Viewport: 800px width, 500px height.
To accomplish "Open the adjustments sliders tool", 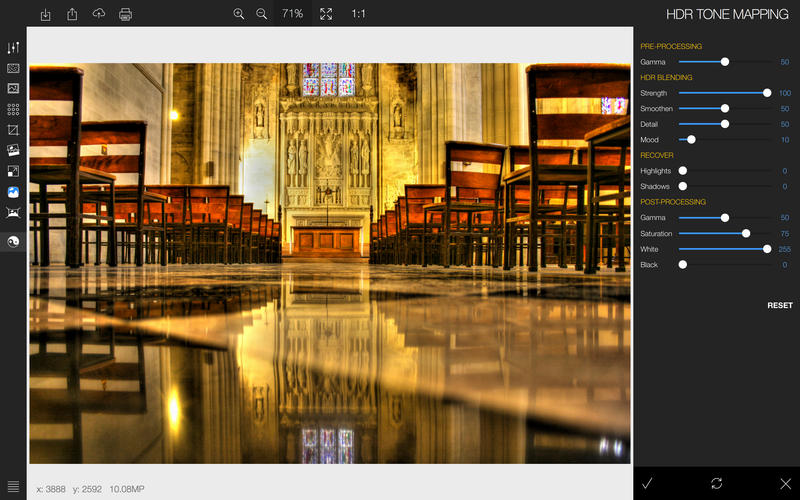I will [x=14, y=48].
